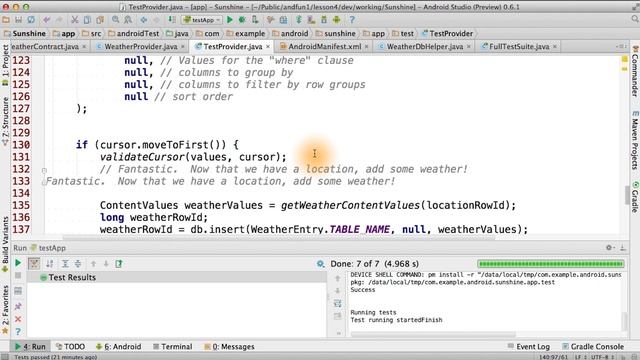This screenshot has height=360, width=640.
Task: Click the Synchronize toolbar icon
Action: (x=31, y=20)
